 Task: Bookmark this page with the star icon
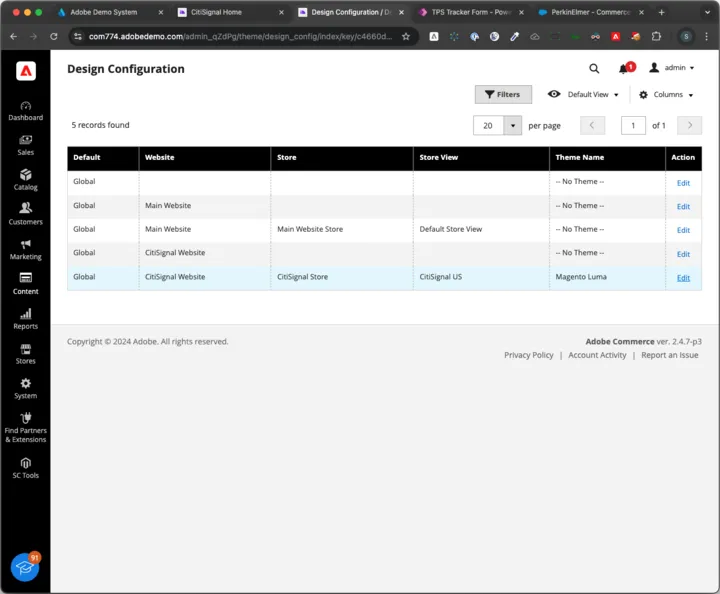click(406, 36)
